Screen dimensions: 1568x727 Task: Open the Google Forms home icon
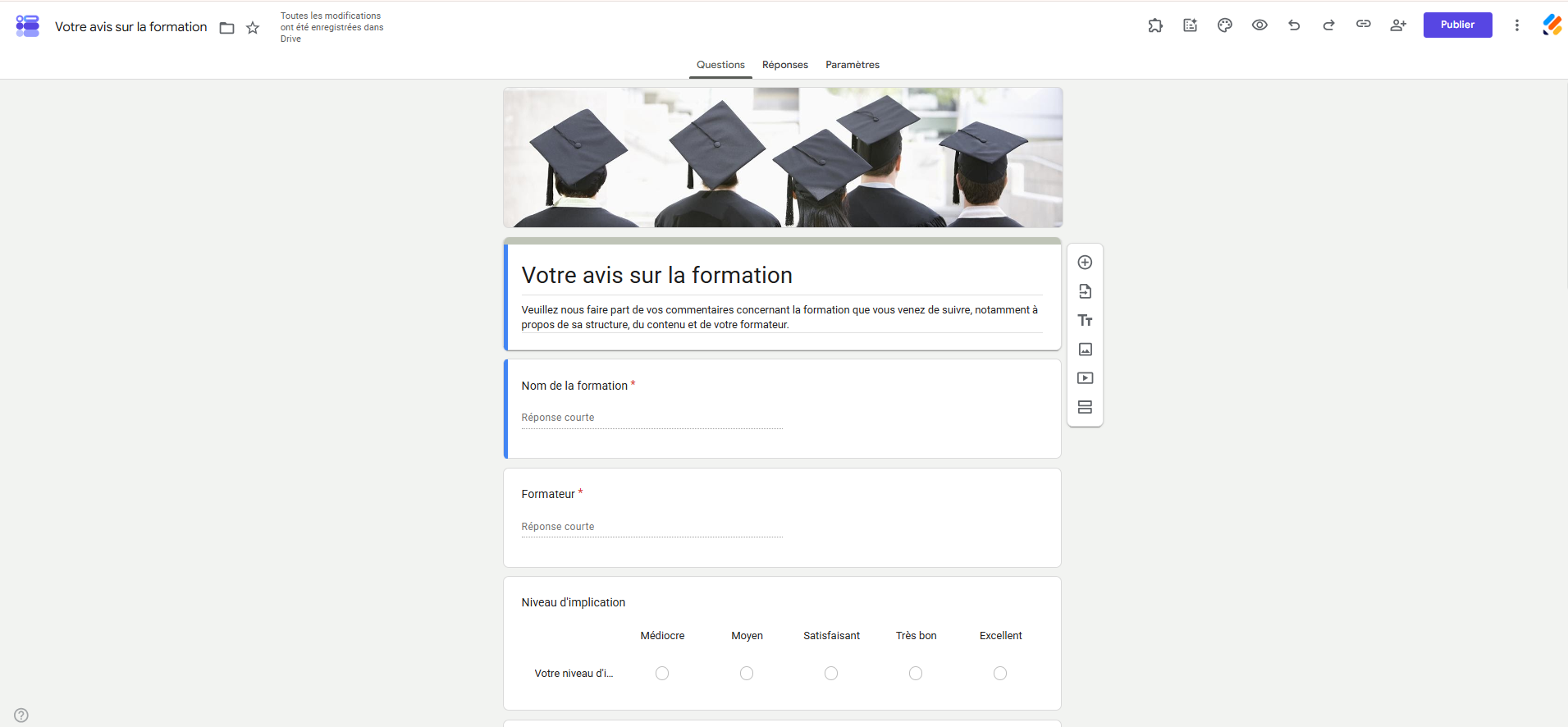coord(28,26)
